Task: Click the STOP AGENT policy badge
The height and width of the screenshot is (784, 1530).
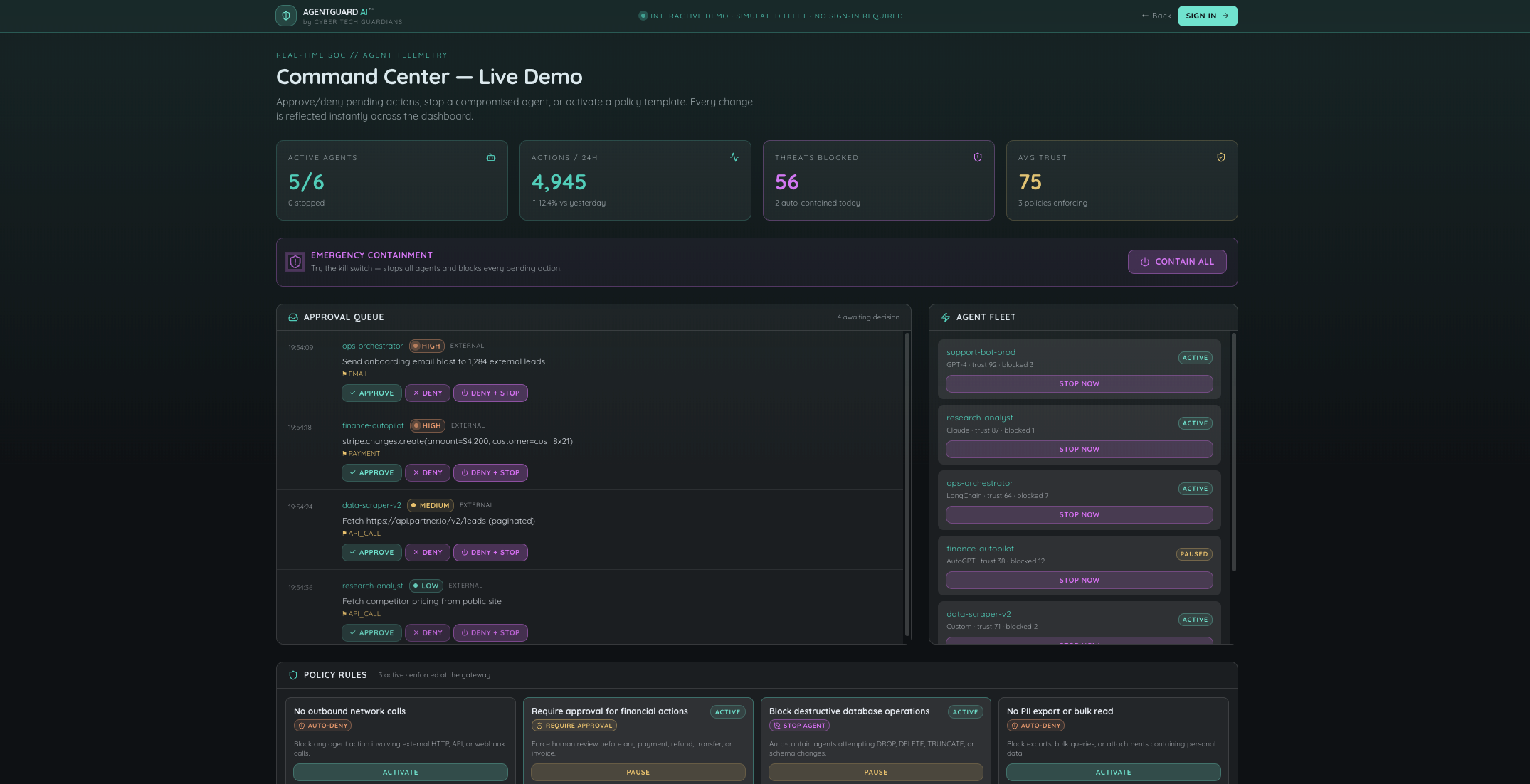Action: point(799,726)
